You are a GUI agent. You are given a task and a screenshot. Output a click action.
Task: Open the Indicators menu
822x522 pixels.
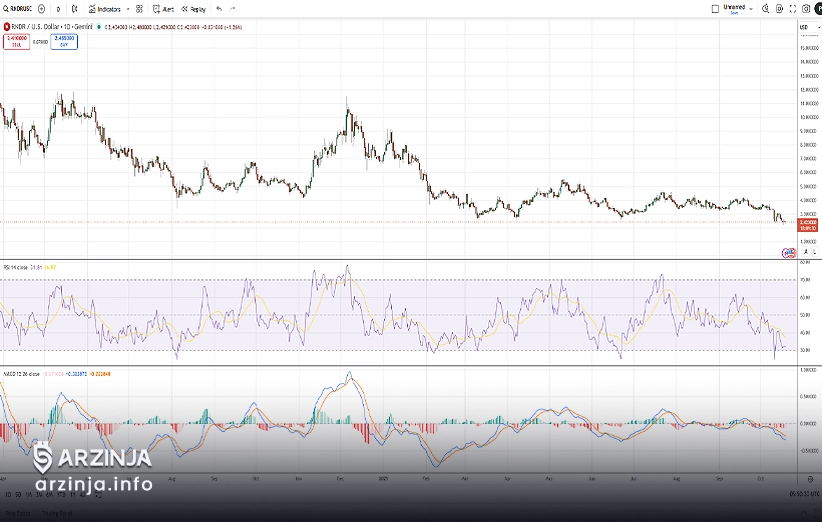coord(104,8)
